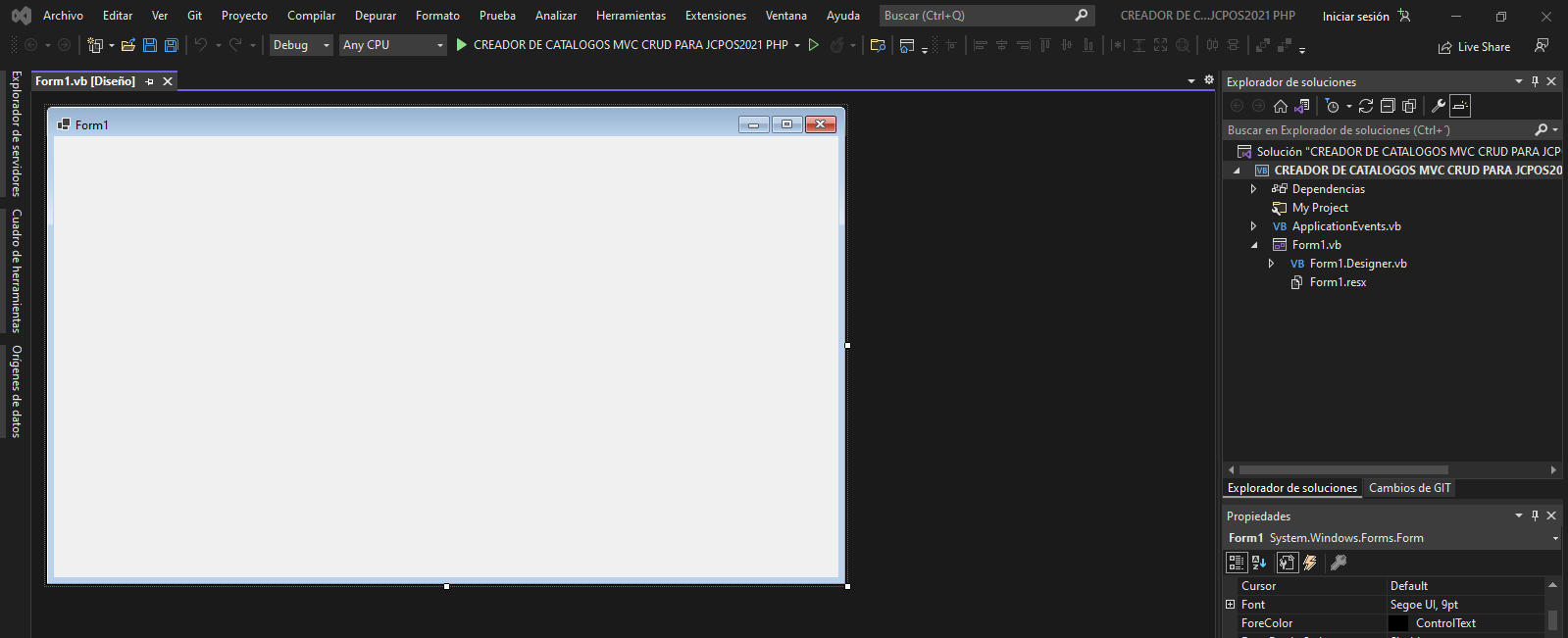Open Solution Explorer wrench properties icon

pos(1439,106)
